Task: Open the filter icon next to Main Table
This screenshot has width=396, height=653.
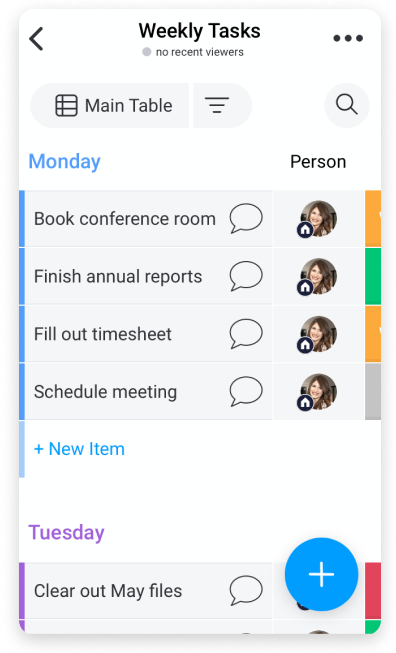Action: 217,105
